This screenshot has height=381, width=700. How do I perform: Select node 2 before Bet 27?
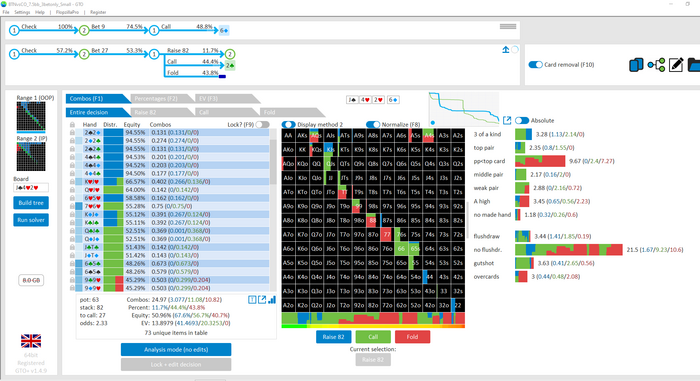[x=84, y=54]
